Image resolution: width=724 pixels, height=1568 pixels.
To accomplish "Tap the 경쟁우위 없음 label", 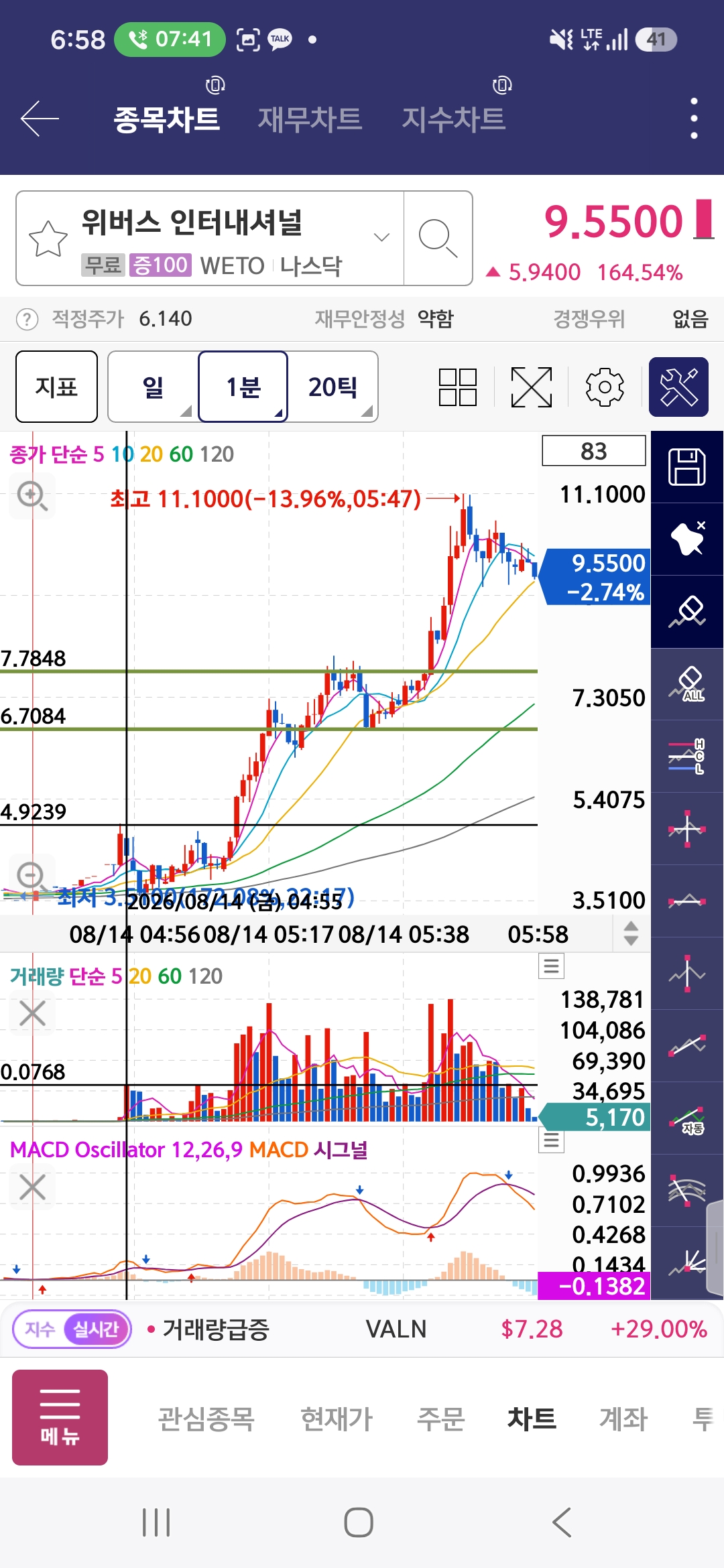I will point(630,319).
